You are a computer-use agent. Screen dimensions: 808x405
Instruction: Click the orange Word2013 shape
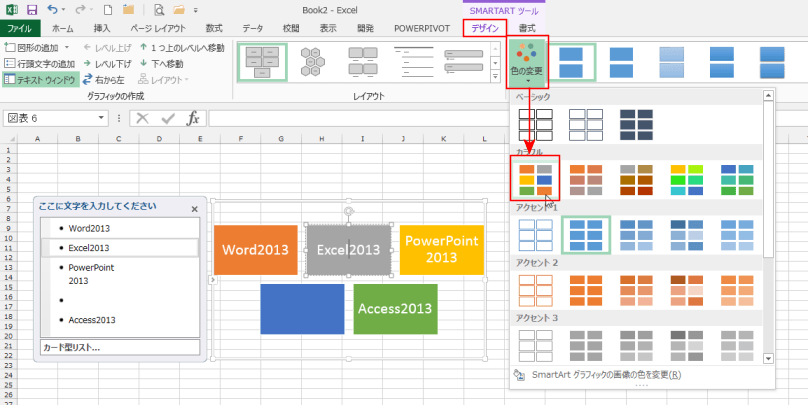point(256,250)
